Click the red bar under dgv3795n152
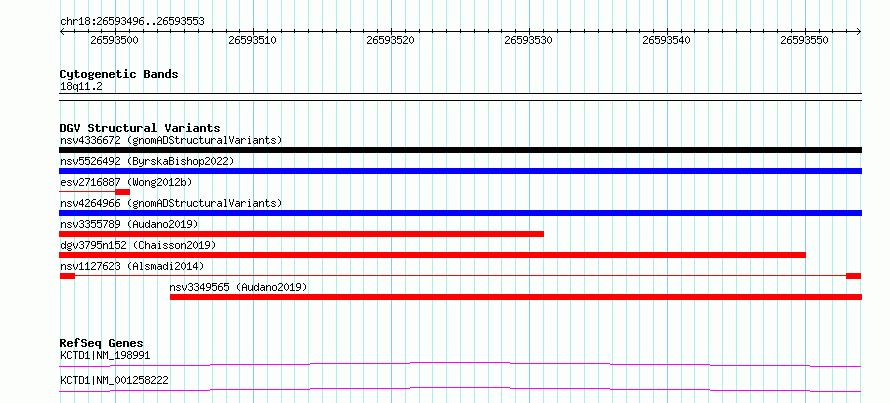The image size is (890, 403). pyautogui.click(x=433, y=255)
